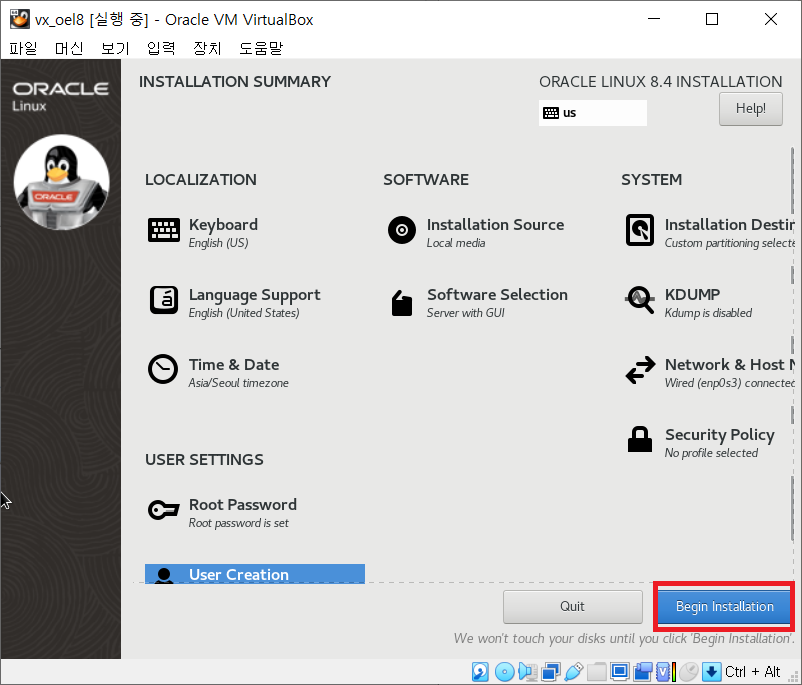Screen dimensions: 802x685
Task: Click the us keyboard layout indicator
Action: pyautogui.click(x=593, y=113)
